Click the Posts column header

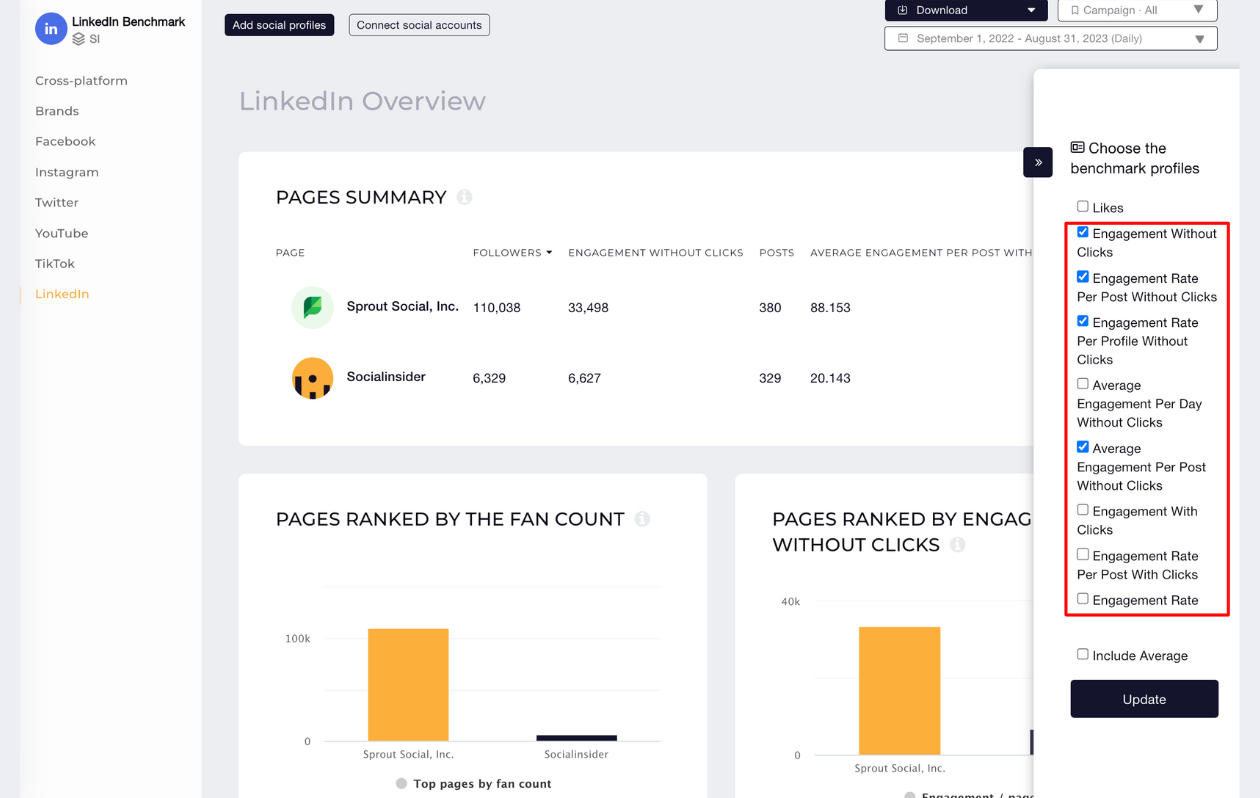click(777, 253)
